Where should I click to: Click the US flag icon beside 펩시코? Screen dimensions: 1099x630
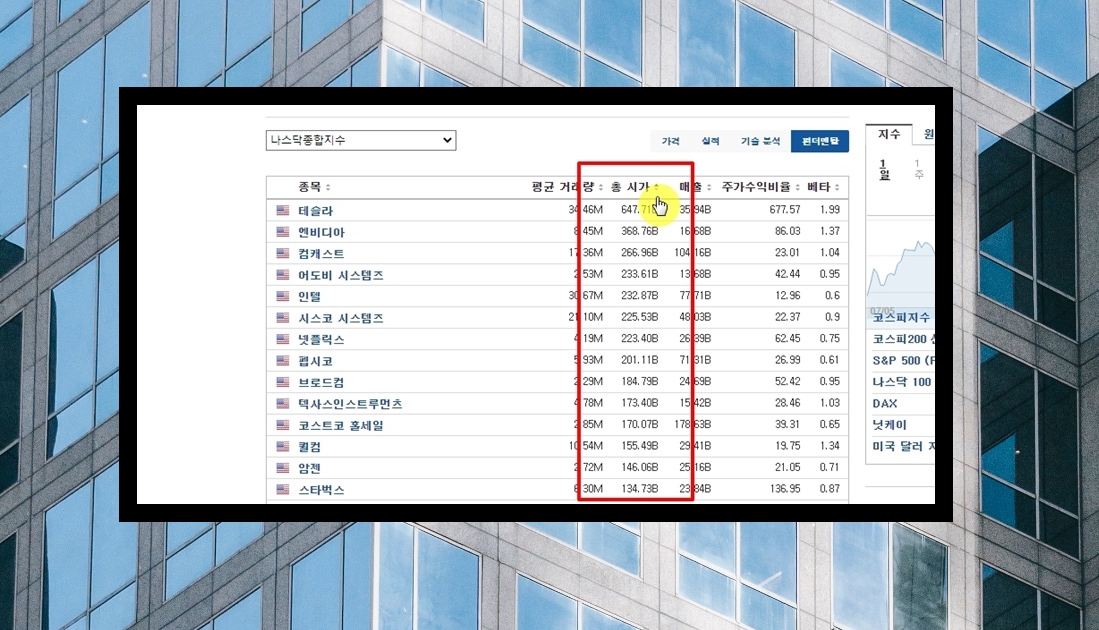282,360
